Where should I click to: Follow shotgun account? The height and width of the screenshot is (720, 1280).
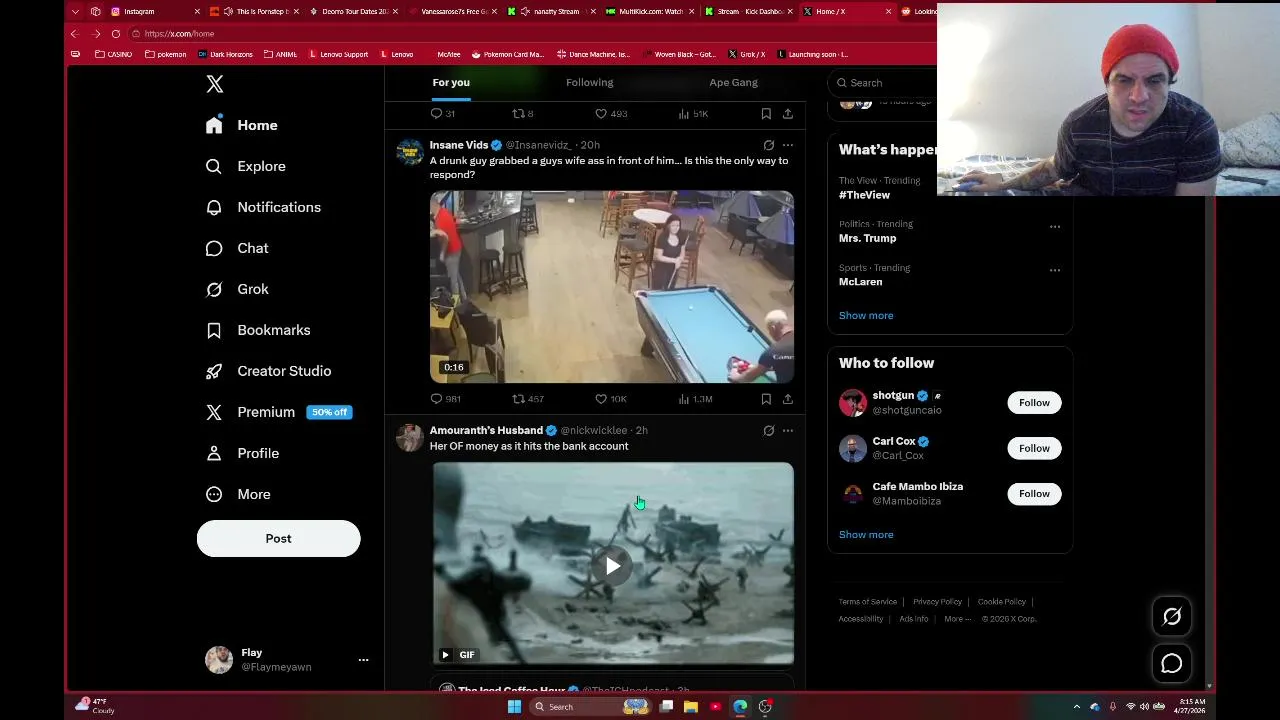[x=1034, y=403]
